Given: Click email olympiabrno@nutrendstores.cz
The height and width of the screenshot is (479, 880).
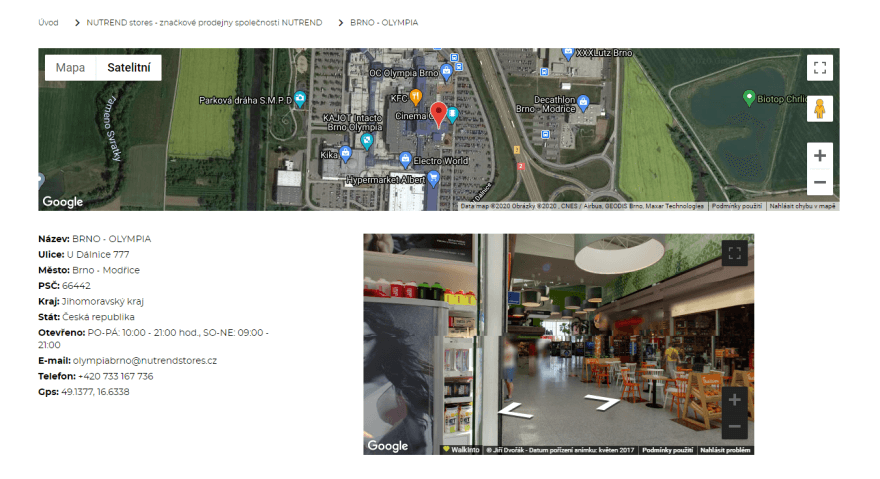Looking at the screenshot, I should coord(145,361).
